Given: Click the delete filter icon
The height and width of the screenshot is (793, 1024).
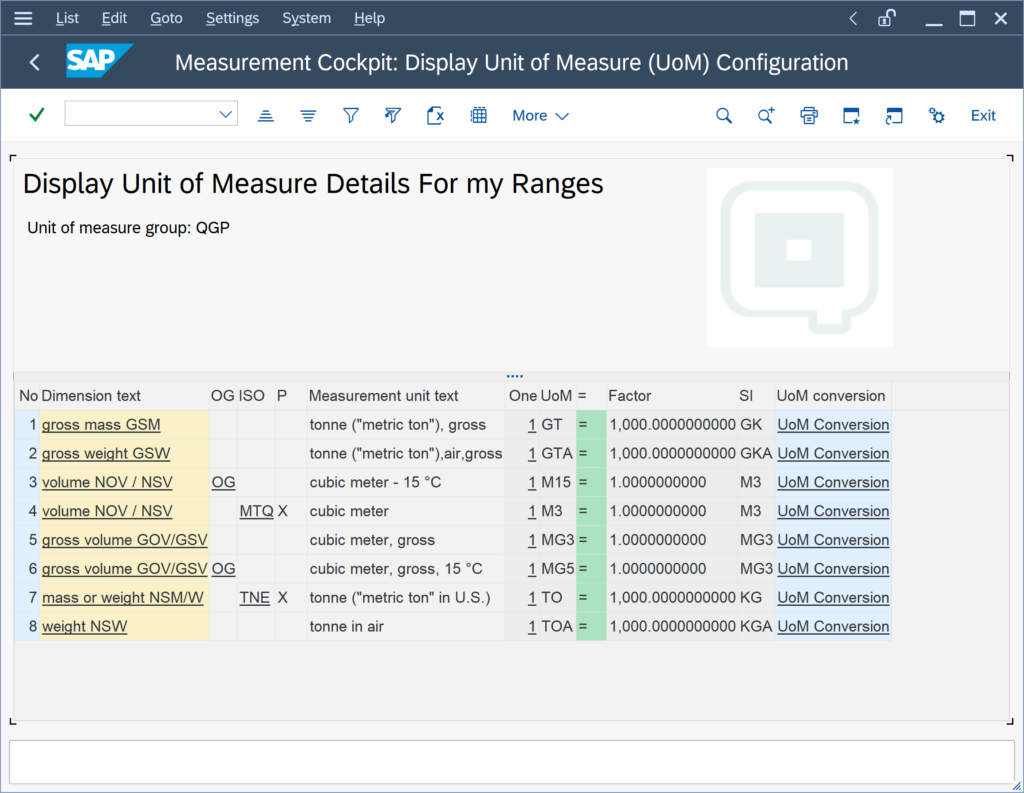Looking at the screenshot, I should coord(392,116).
